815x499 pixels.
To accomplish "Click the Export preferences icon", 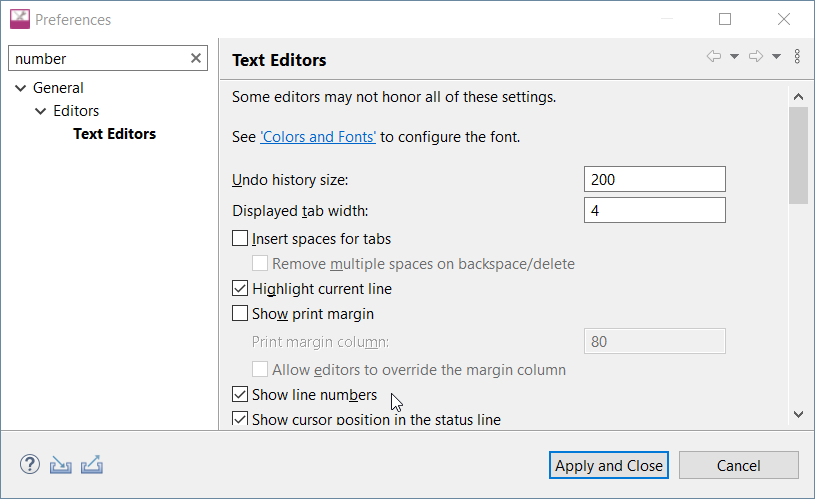I will pos(92,465).
